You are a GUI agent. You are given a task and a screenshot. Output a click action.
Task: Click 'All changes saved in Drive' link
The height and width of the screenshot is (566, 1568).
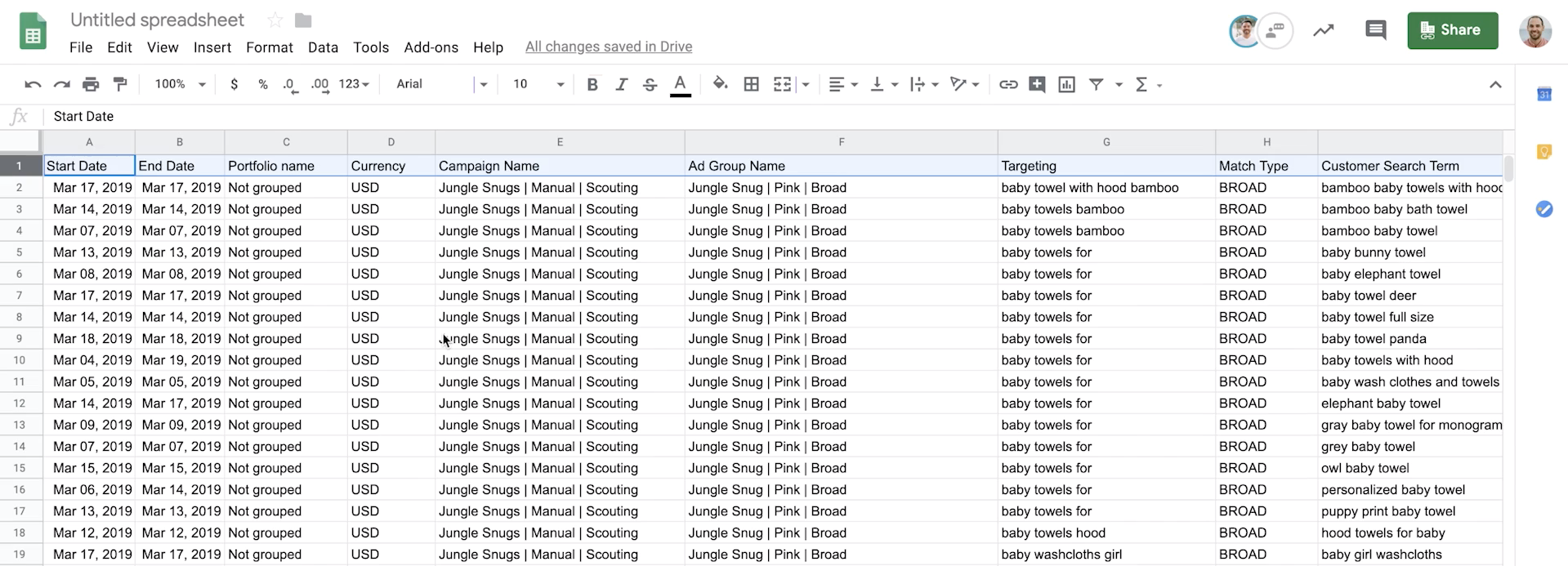pos(608,47)
